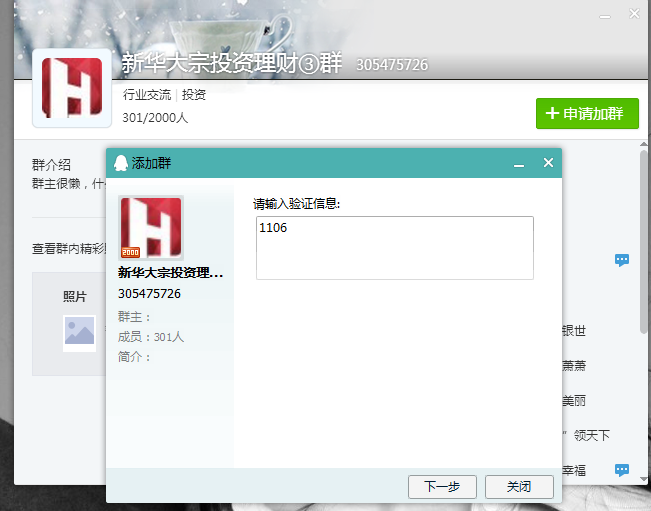Open member 美丽 in the list
651x511 pixels.
pyautogui.click(x=573, y=400)
